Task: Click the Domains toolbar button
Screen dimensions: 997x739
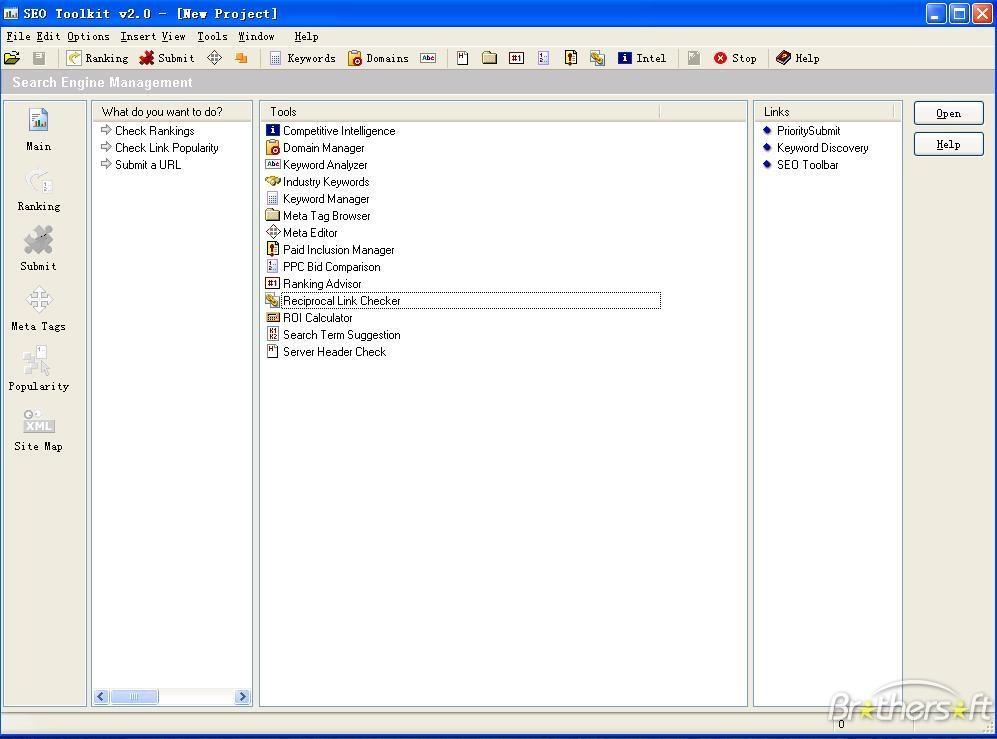Action: point(378,59)
